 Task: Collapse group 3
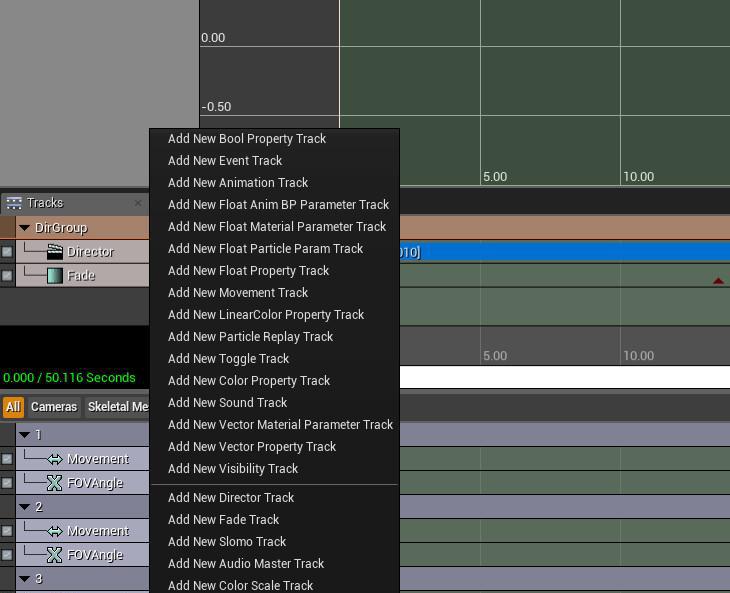click(x=24, y=579)
